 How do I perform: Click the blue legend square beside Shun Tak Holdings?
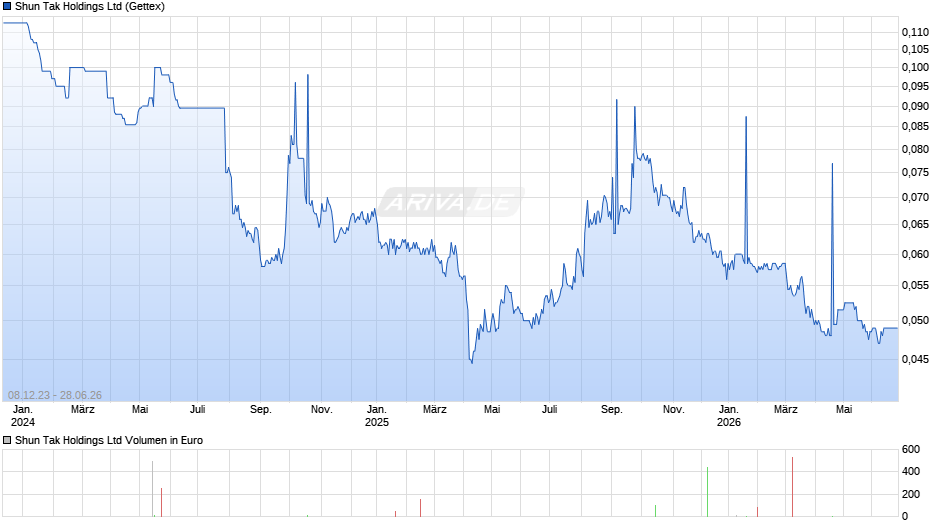7,7
